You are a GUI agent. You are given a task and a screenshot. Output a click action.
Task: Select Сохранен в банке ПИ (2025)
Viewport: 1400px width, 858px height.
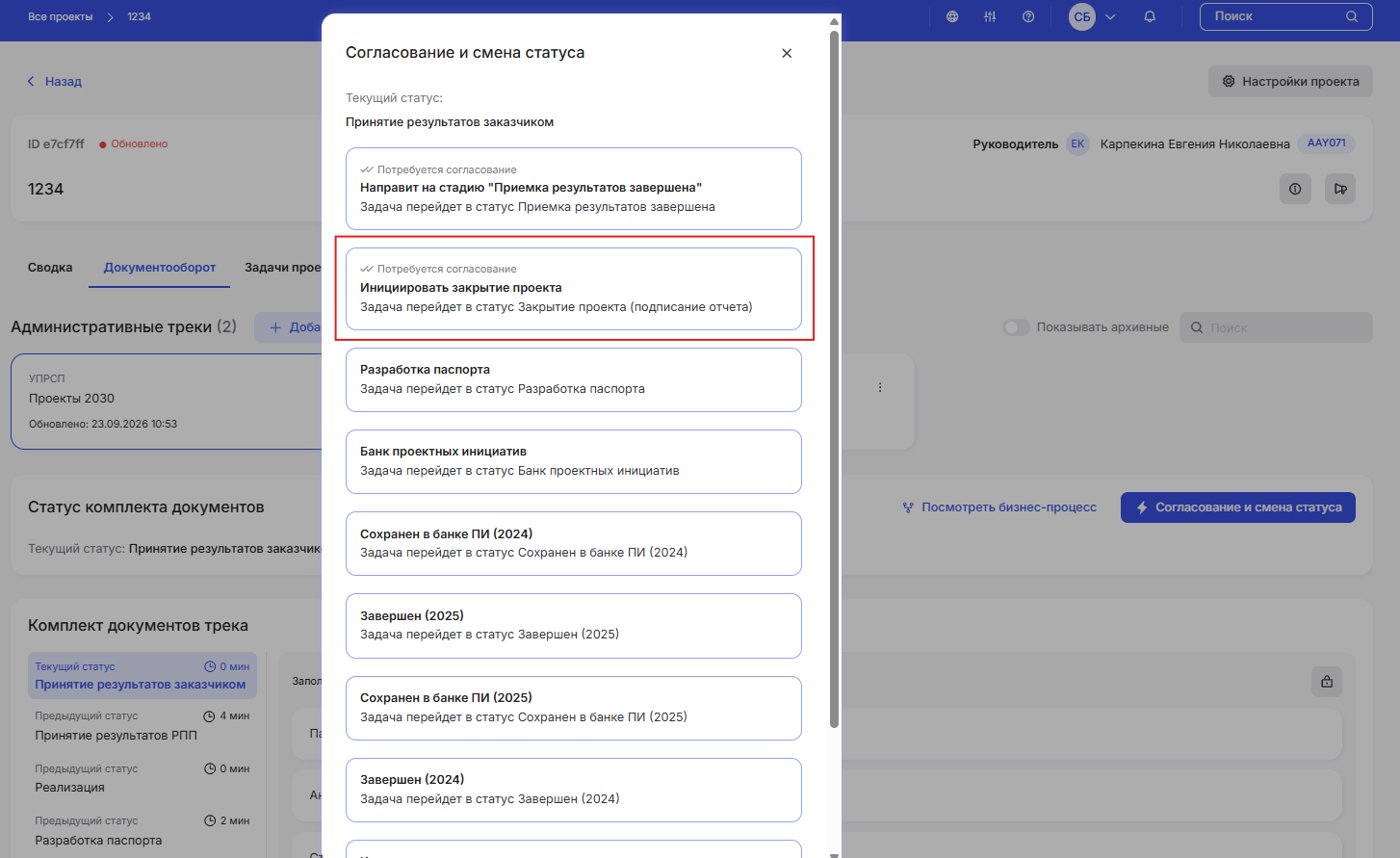(574, 708)
